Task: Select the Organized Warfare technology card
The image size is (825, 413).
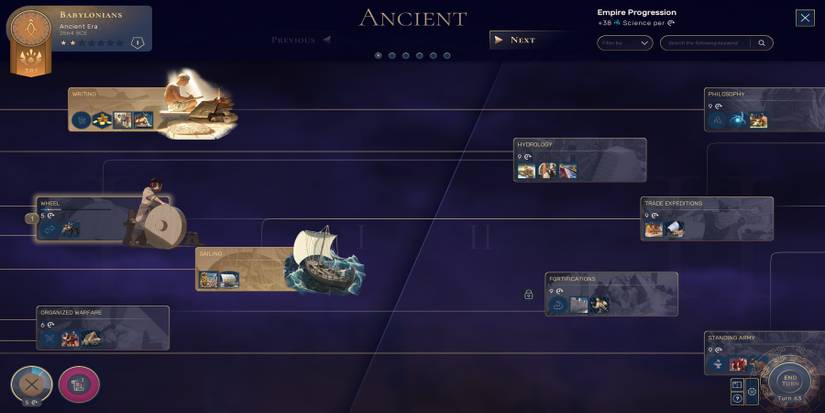Action: (103, 328)
